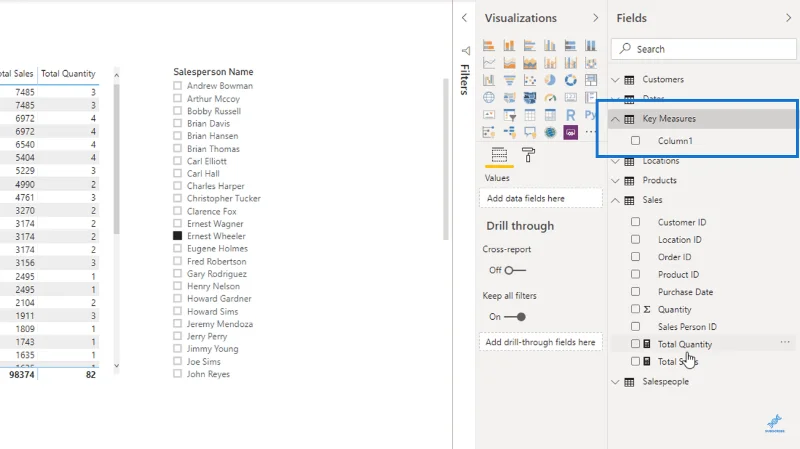The width and height of the screenshot is (800, 449).
Task: Expand the Locations table
Action: pos(615,161)
